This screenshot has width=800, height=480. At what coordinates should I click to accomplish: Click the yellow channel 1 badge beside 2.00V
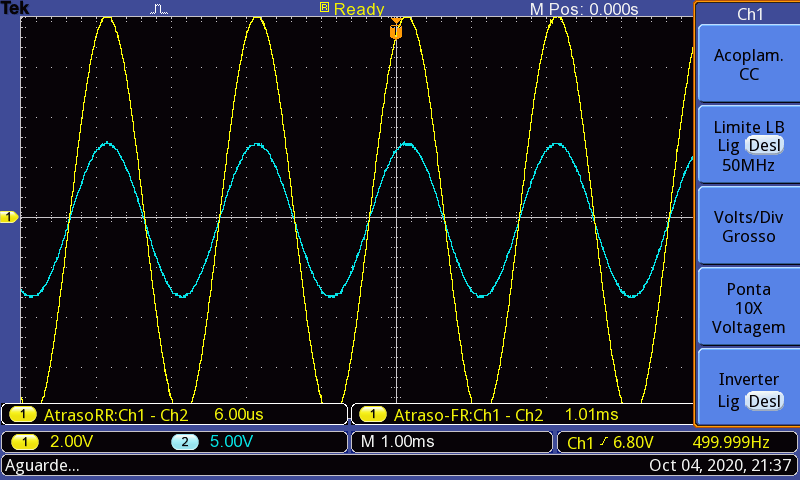tap(24, 442)
